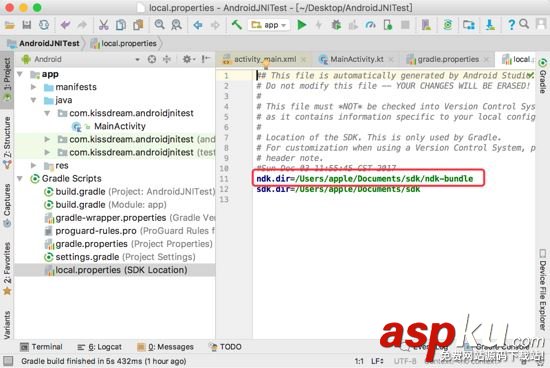This screenshot has width=550, height=368.
Task: Click the Undo arrow icon
Action: click(65, 25)
